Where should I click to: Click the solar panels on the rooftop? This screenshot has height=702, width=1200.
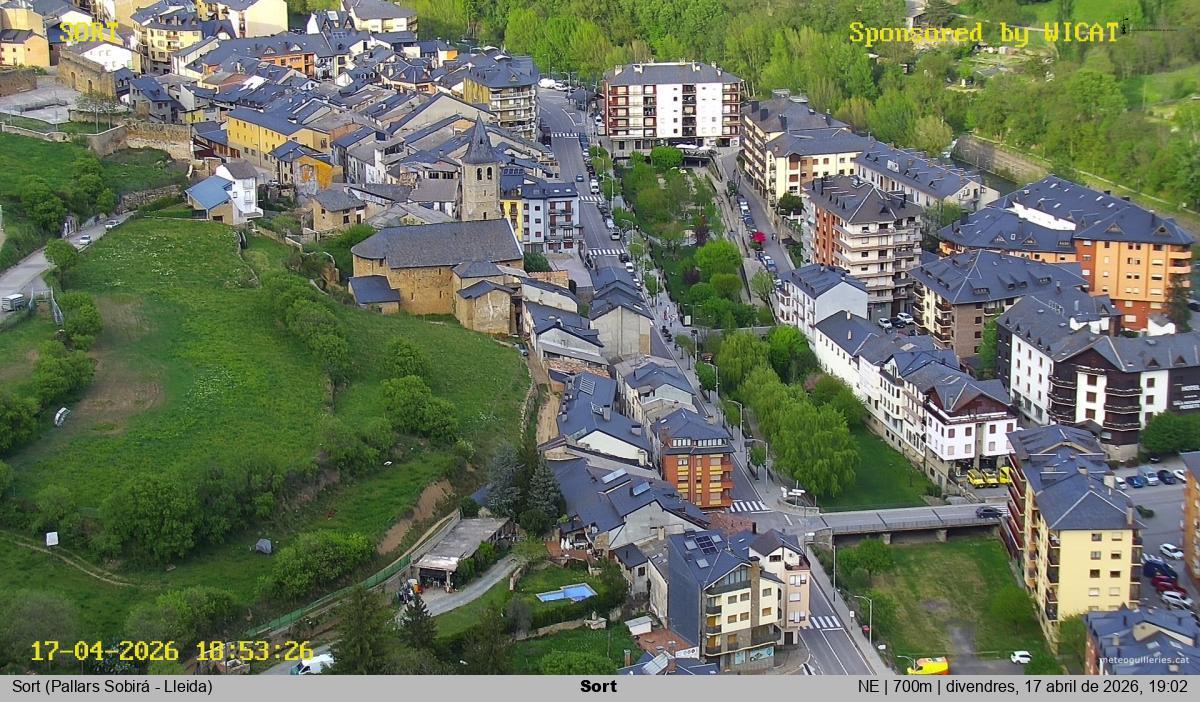[706, 544]
